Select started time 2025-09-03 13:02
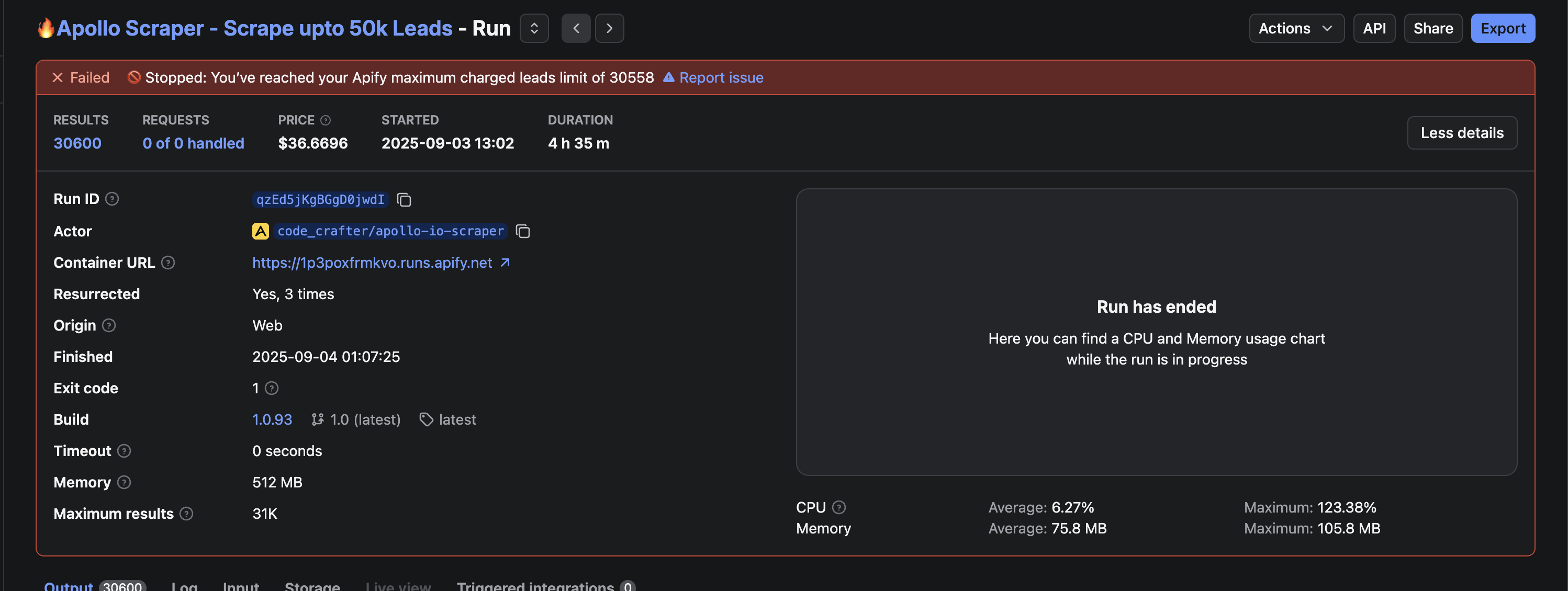This screenshot has width=1568, height=591. point(447,143)
